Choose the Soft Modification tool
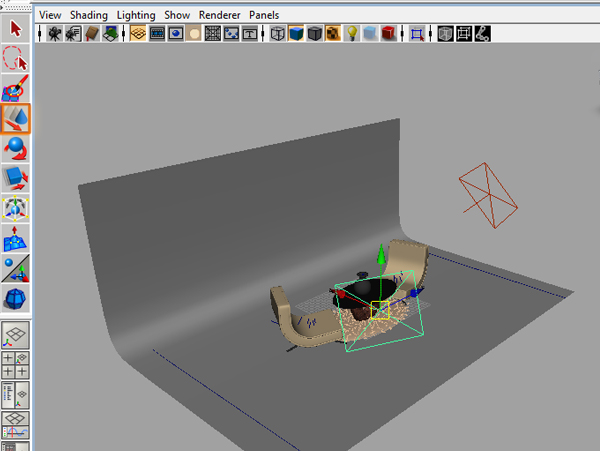 [16, 239]
